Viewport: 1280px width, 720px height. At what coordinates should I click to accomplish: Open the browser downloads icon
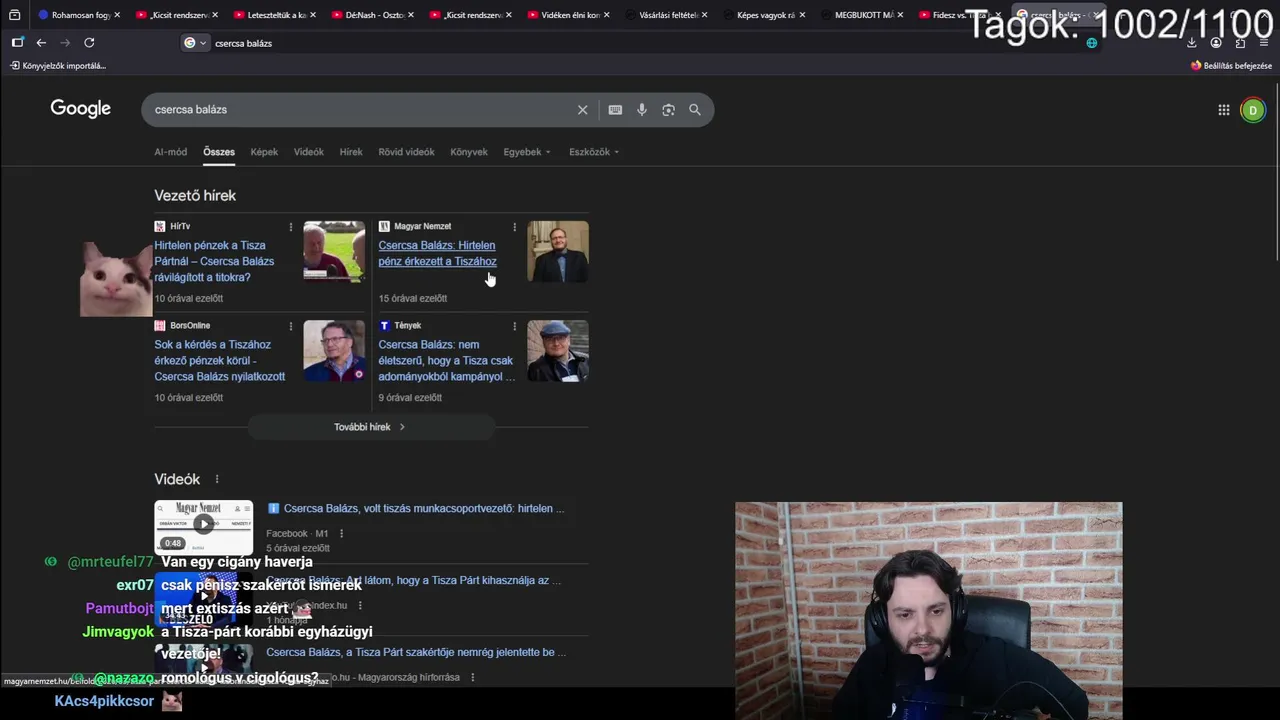click(1192, 43)
